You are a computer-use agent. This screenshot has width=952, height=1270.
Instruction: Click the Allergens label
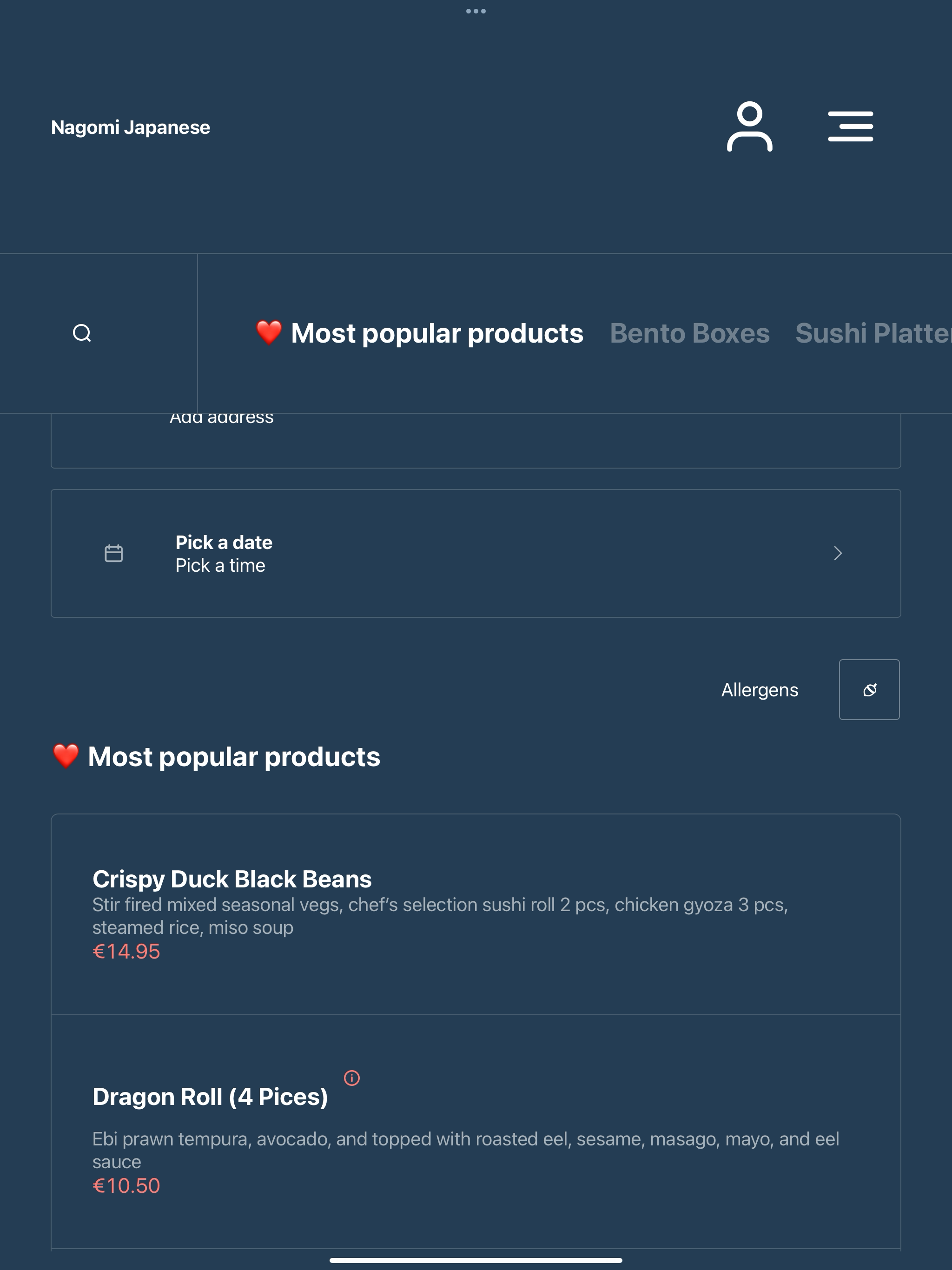click(x=760, y=689)
